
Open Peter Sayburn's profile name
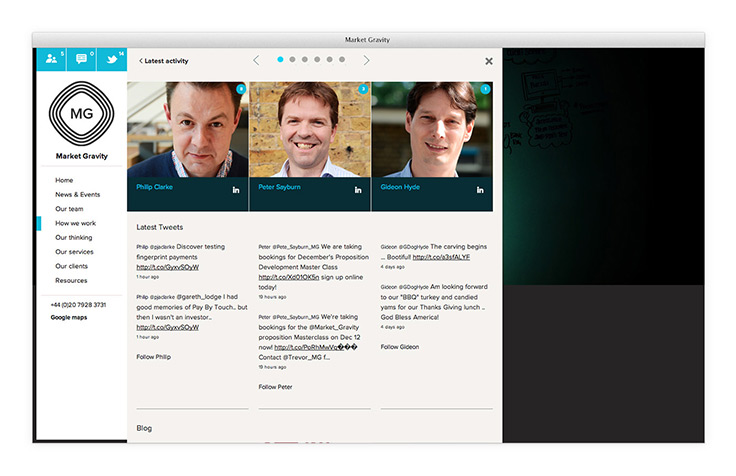coord(279,187)
